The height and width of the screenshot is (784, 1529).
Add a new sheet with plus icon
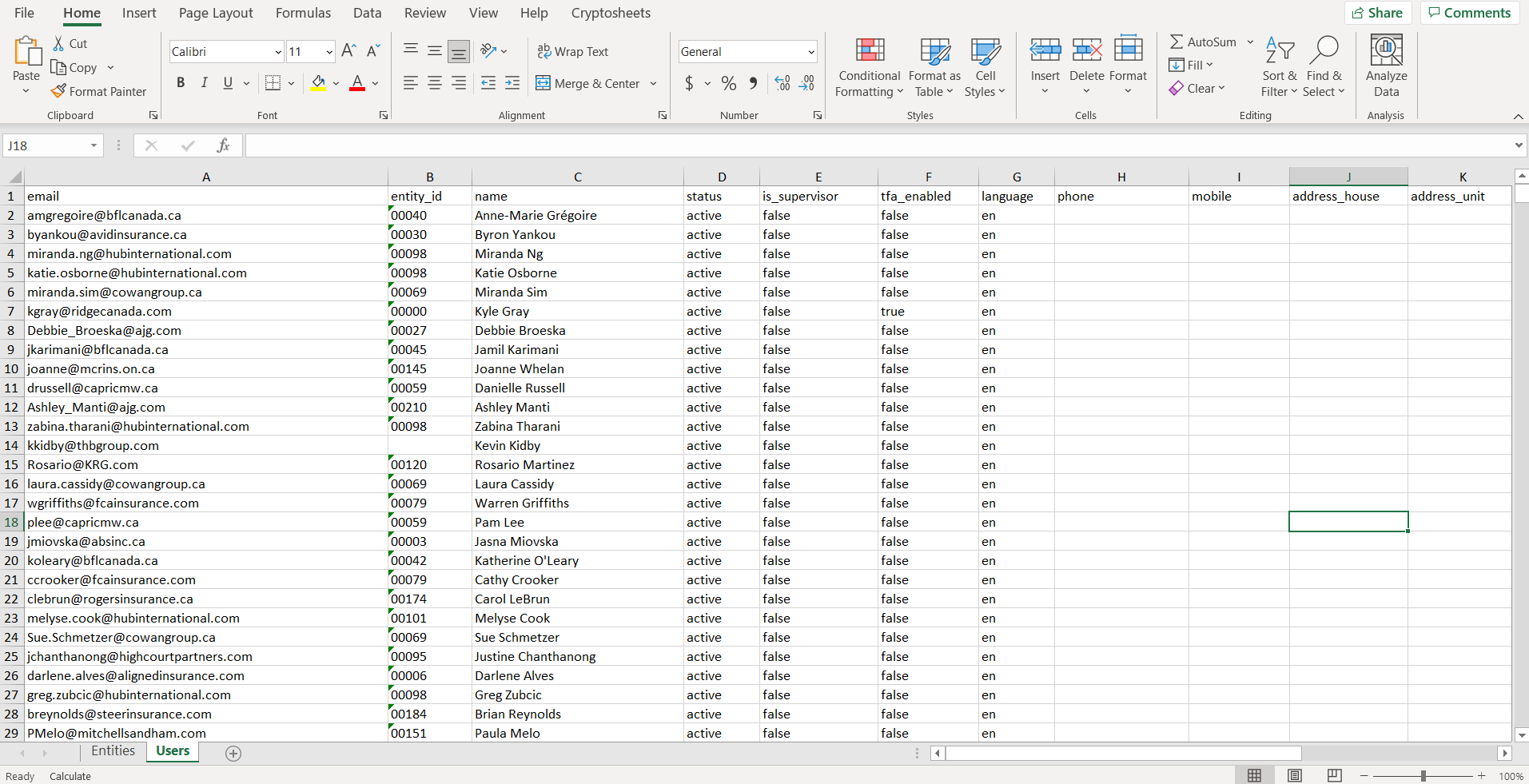coord(233,754)
